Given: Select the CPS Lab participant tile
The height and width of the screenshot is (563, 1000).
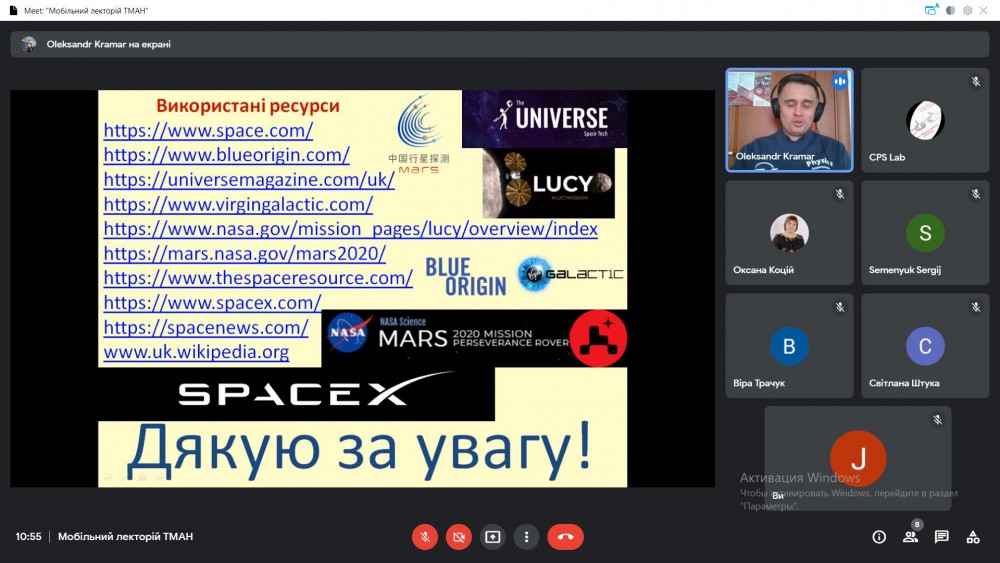Looking at the screenshot, I should click(925, 120).
